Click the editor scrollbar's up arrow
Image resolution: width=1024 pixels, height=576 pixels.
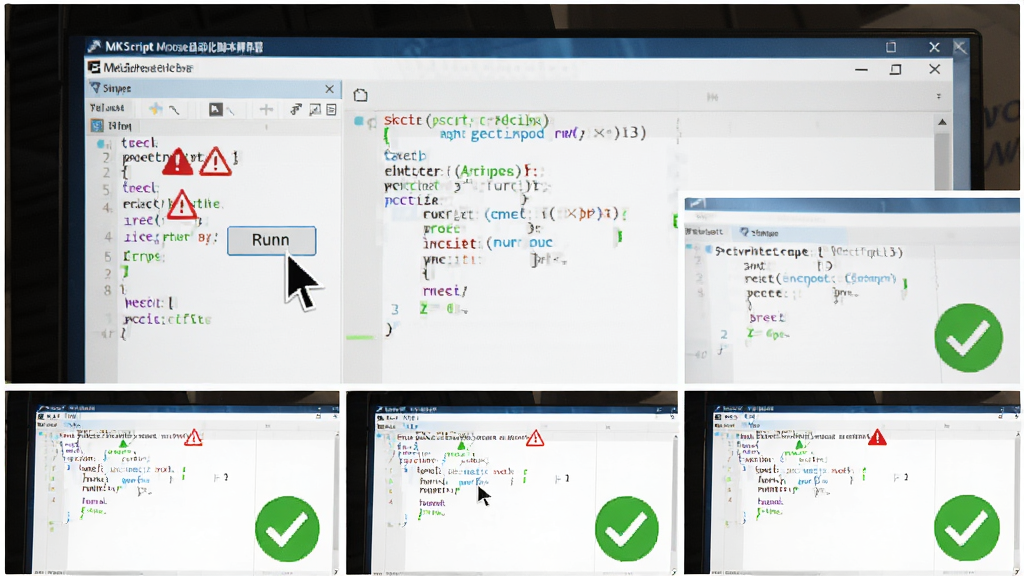click(942, 122)
